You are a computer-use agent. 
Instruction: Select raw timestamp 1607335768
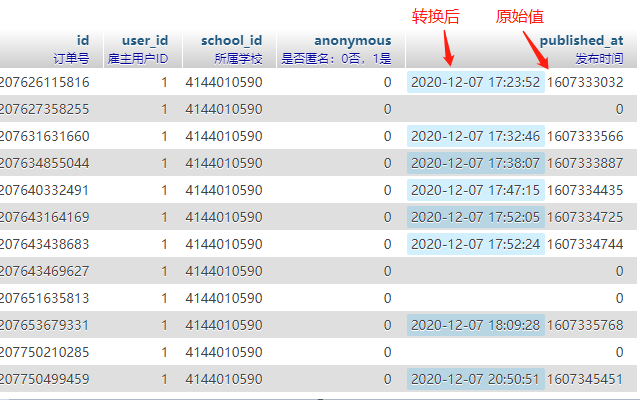pyautogui.click(x=585, y=325)
